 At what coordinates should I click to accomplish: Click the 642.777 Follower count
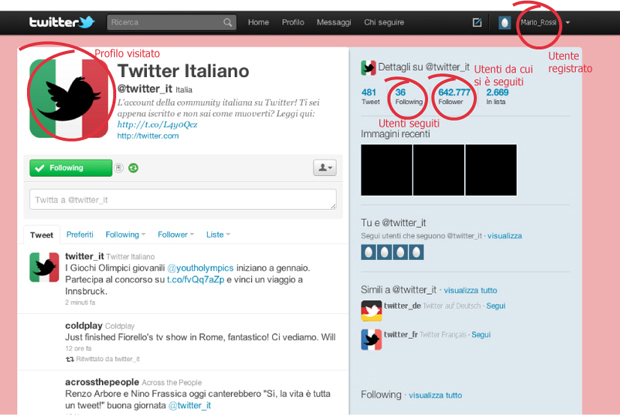[454, 96]
